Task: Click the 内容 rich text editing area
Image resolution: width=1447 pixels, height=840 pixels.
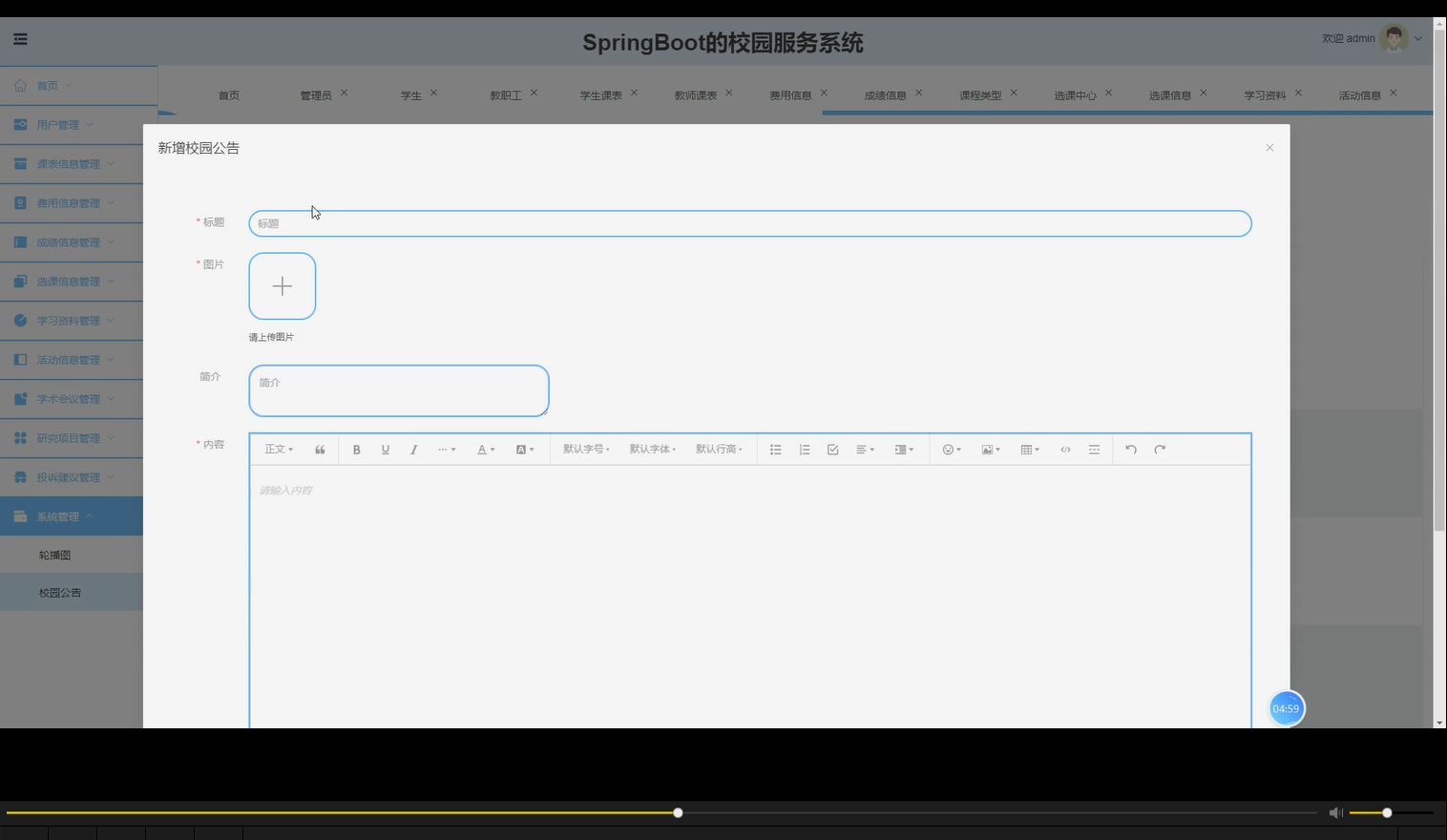Action: 750,597
